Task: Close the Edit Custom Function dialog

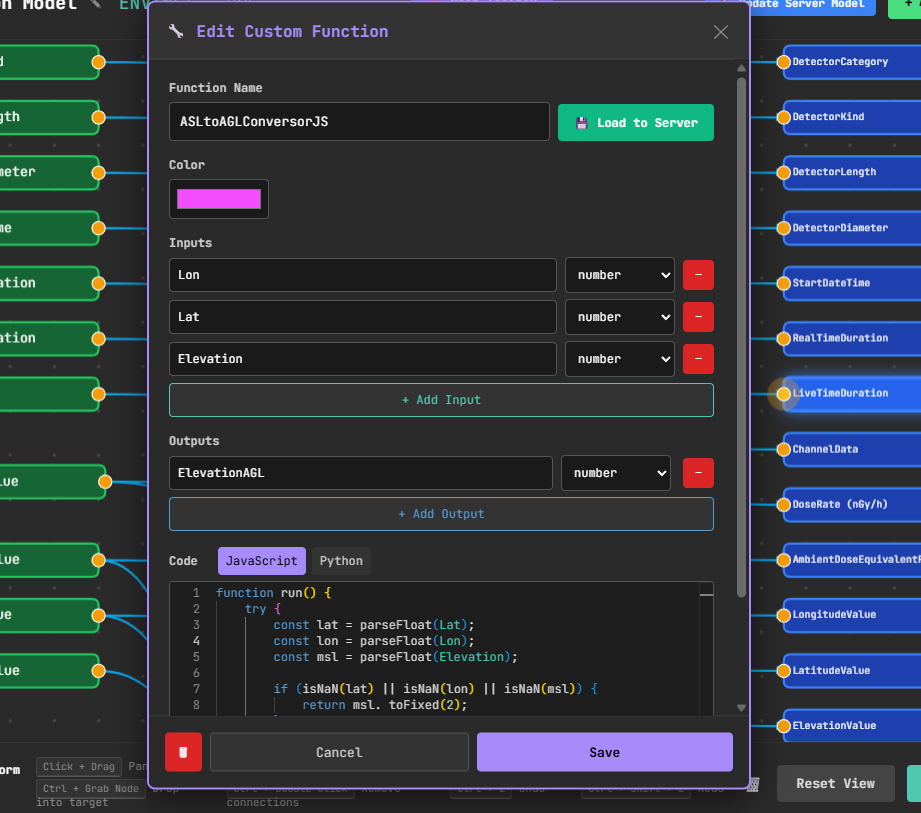Action: point(721,32)
